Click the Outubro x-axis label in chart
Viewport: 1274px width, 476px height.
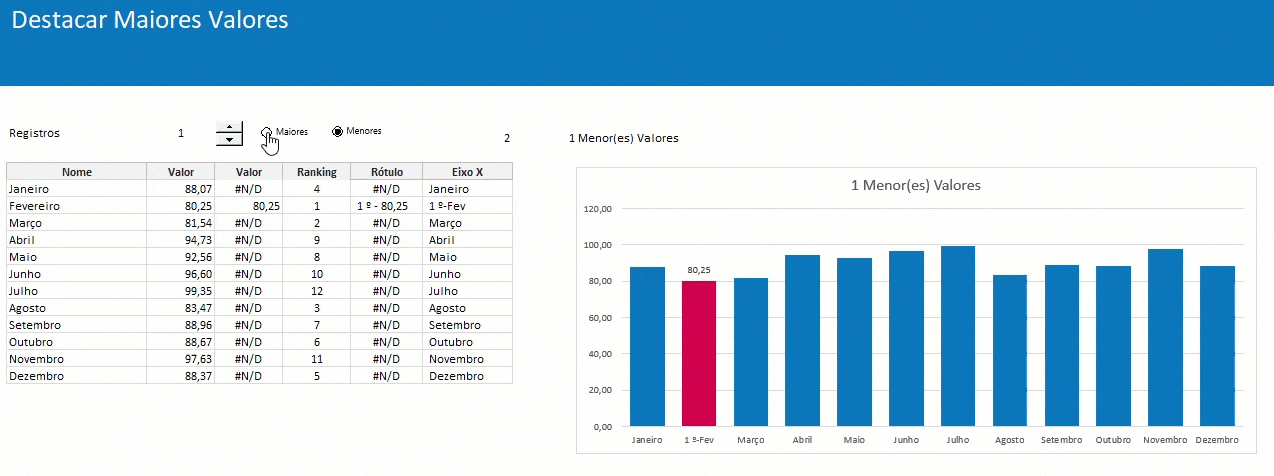point(1113,440)
